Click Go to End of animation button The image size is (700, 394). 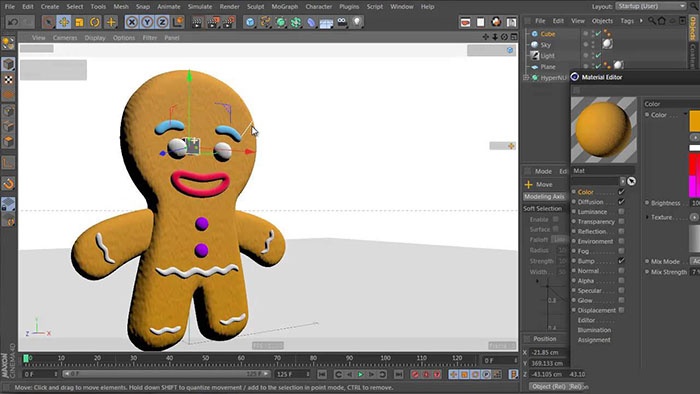[399, 374]
